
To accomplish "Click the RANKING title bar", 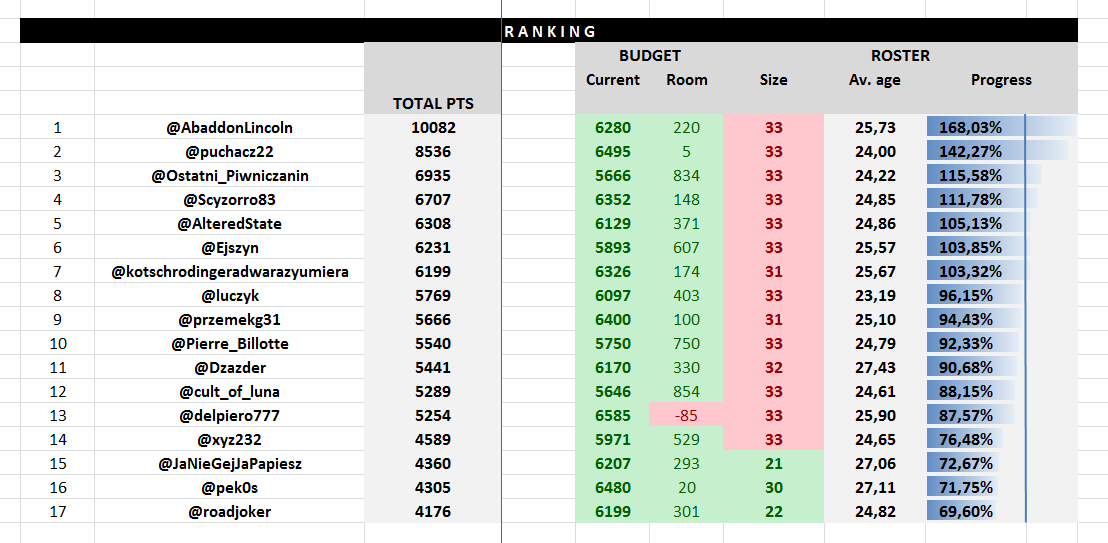I will [x=549, y=31].
